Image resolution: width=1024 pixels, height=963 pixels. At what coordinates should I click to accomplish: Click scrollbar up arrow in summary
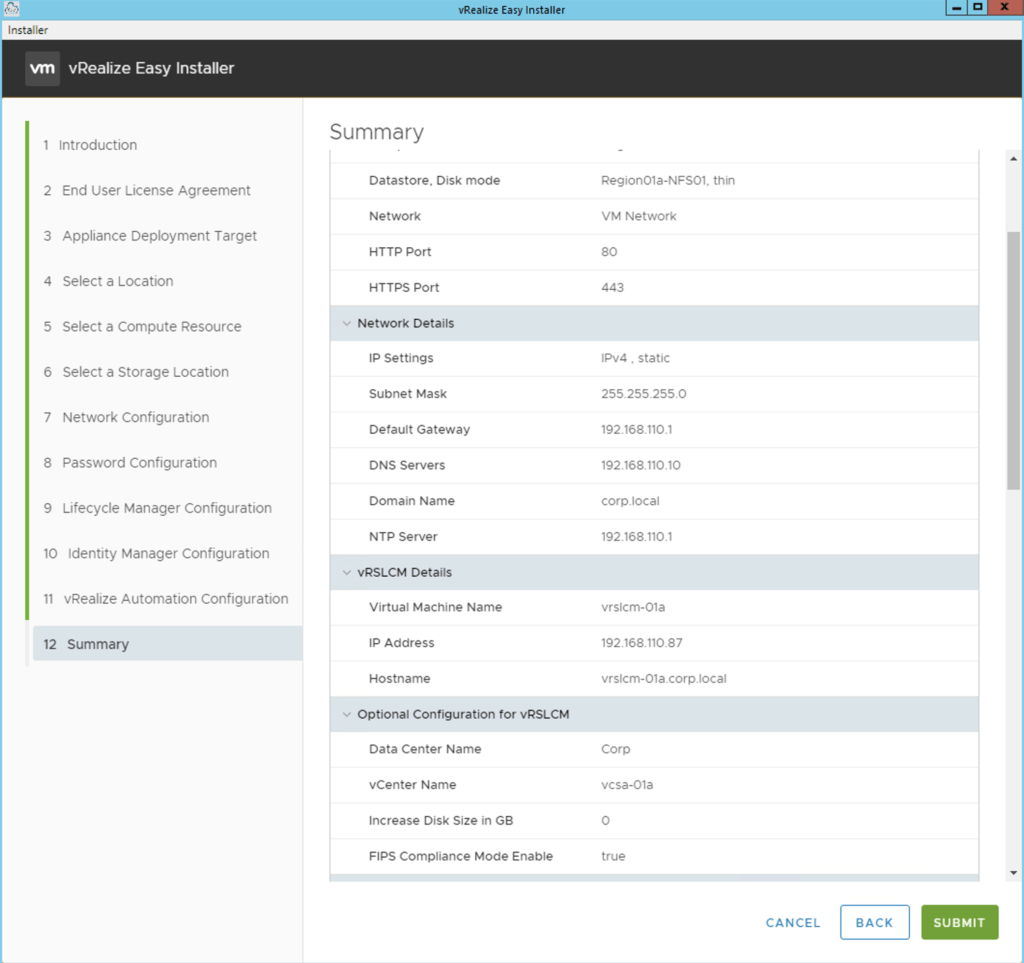coord(1013,159)
